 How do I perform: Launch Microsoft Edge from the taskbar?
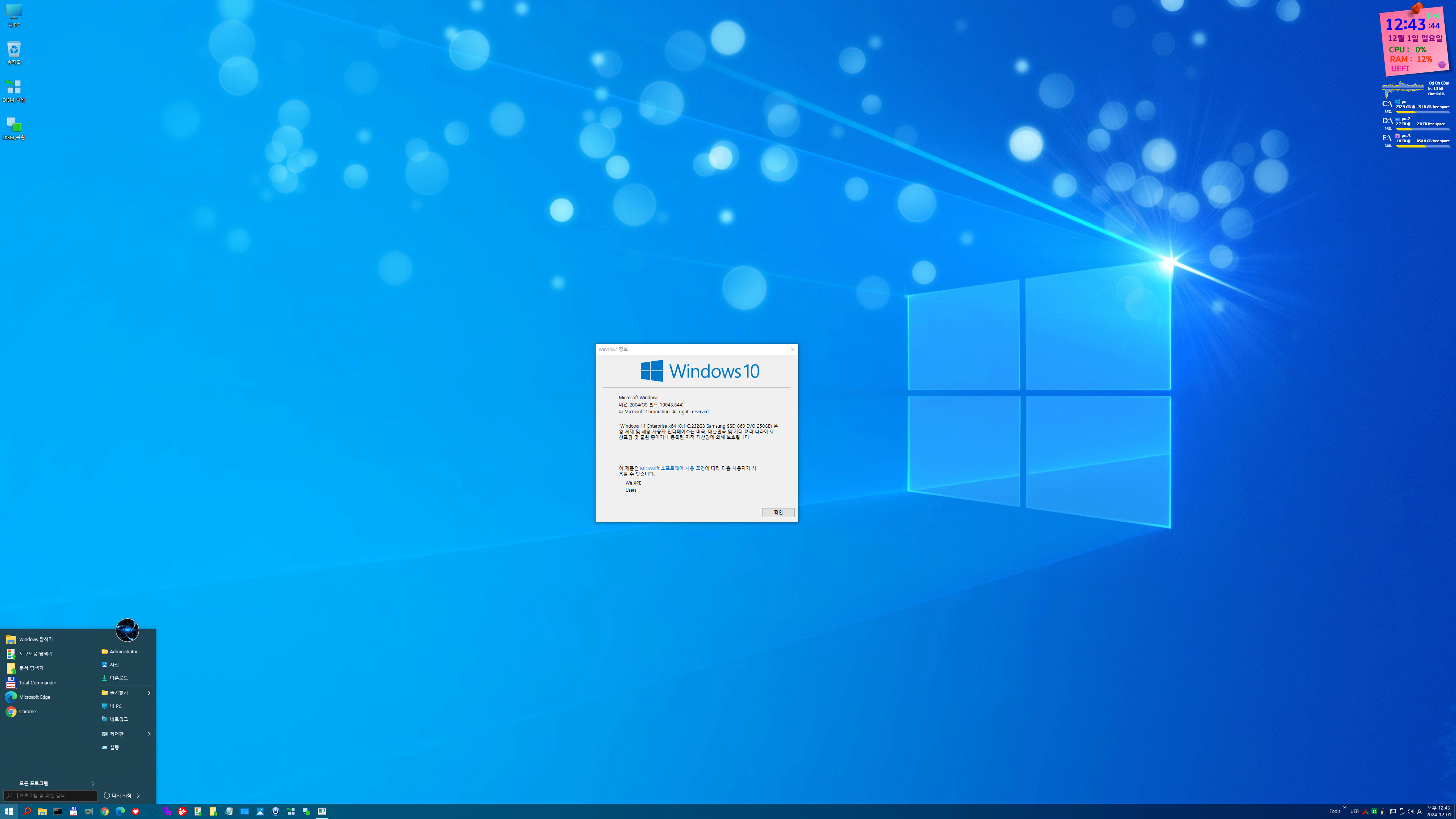point(120,811)
